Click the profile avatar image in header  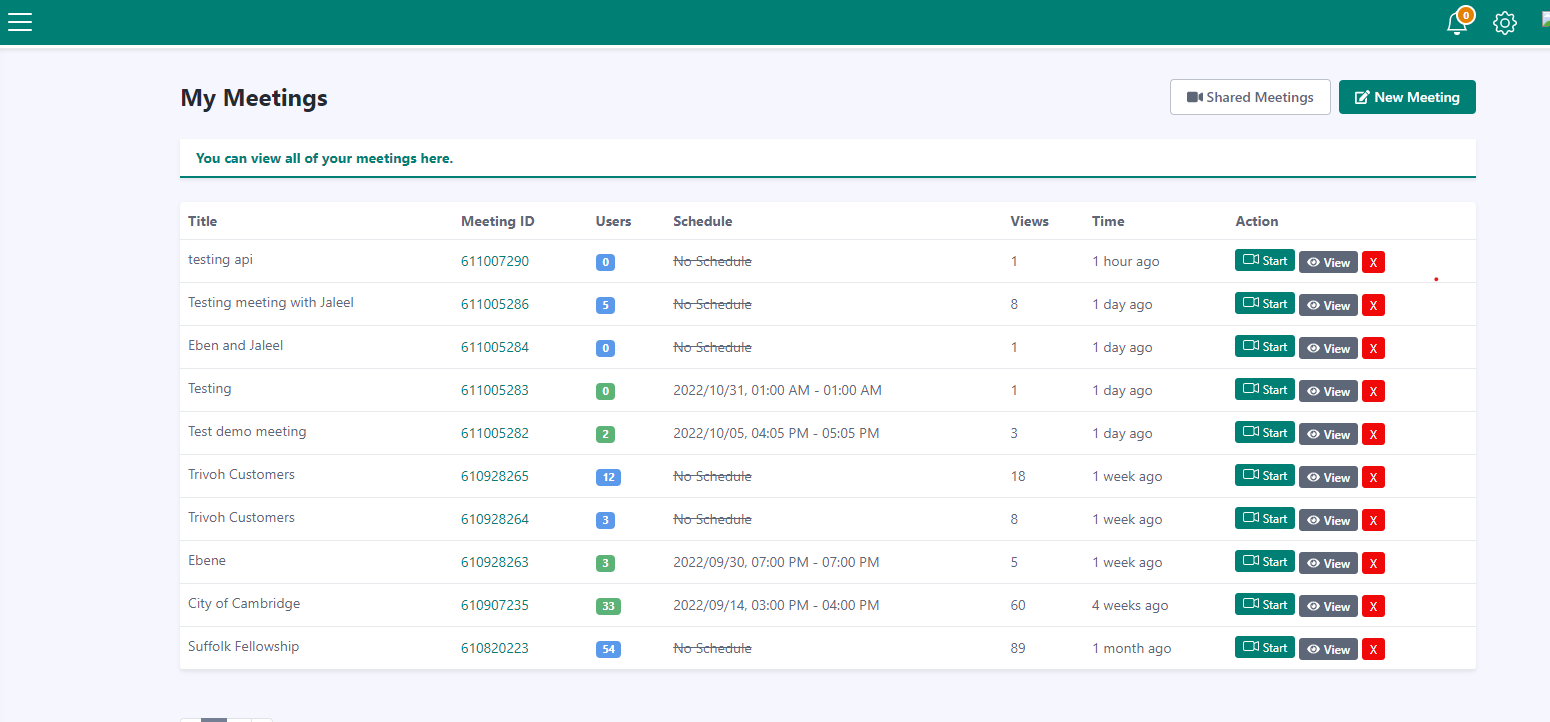[x=1544, y=18]
